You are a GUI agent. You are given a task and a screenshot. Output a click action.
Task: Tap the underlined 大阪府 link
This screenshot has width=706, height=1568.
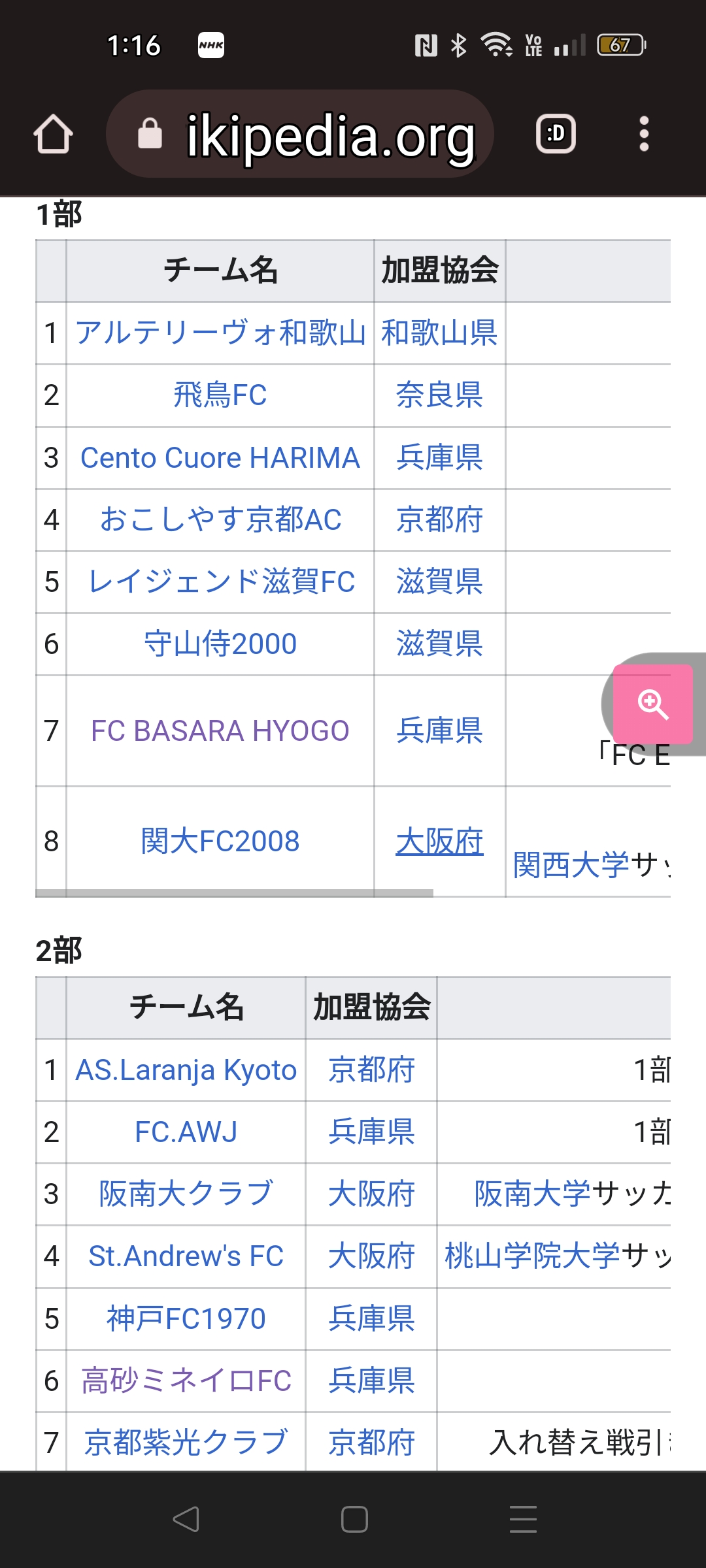tap(439, 841)
